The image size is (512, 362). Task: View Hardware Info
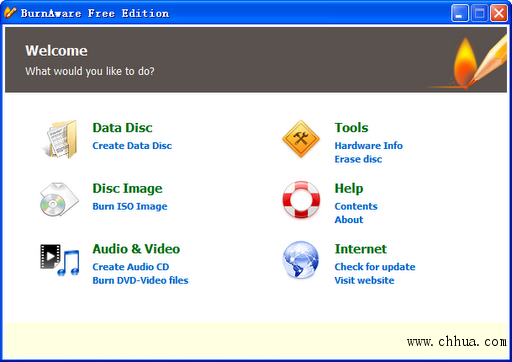368,146
